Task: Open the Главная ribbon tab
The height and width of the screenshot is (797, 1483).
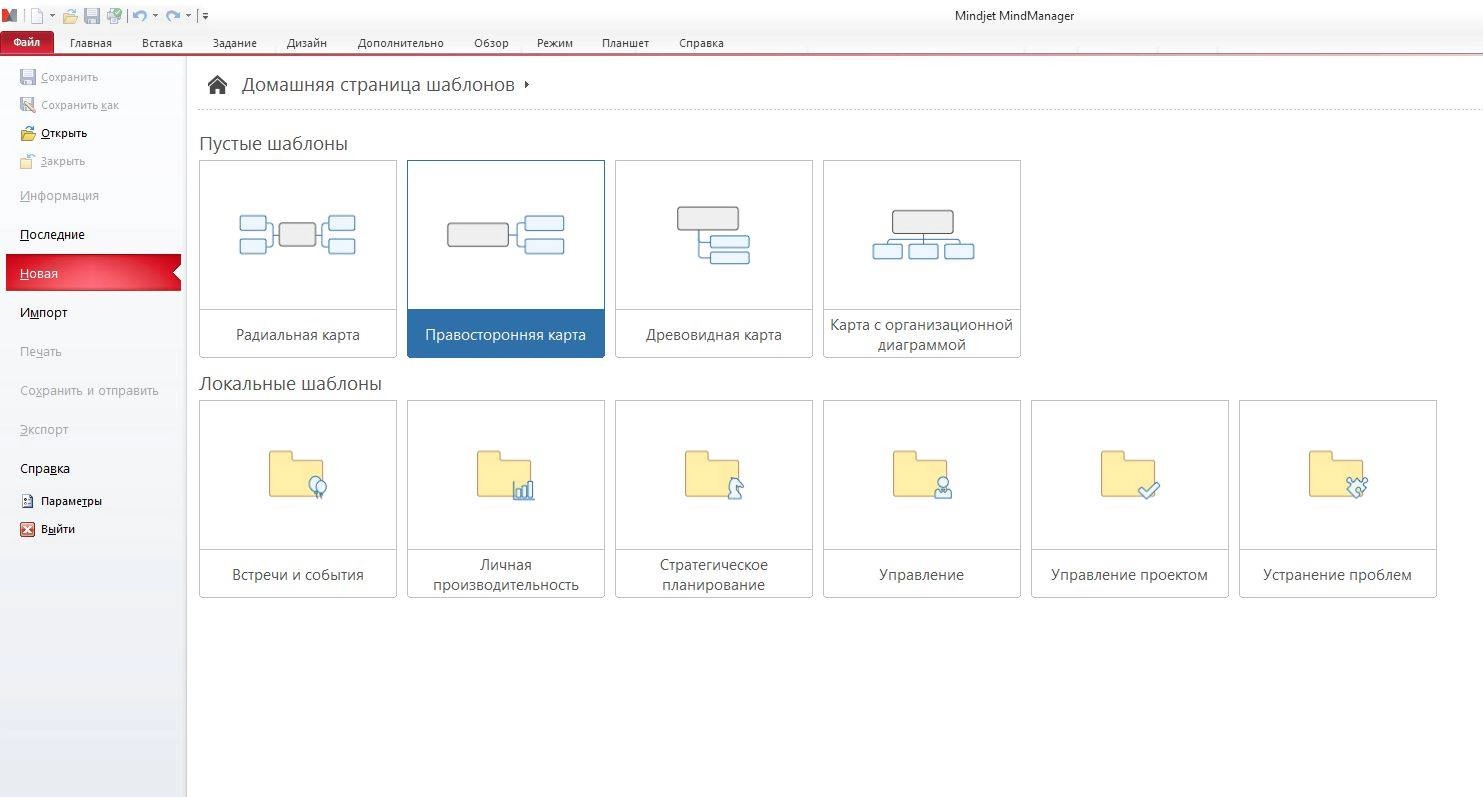Action: point(91,43)
